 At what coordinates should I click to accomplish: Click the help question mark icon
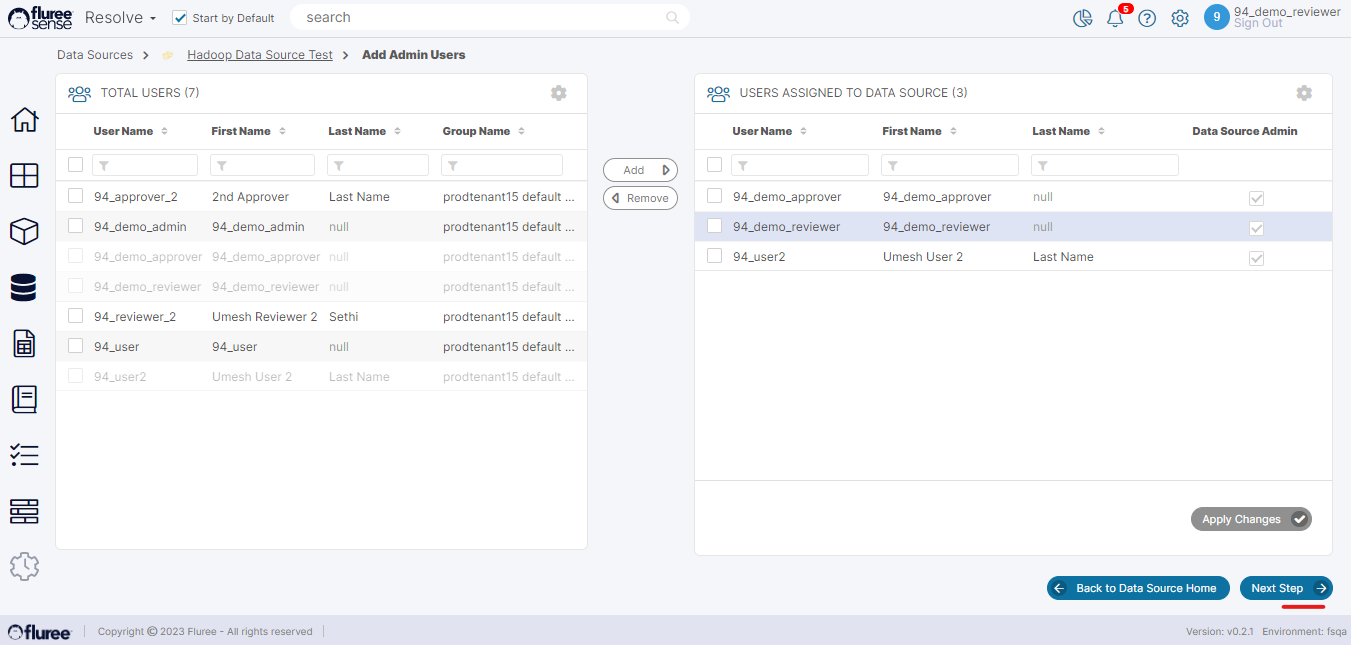coord(1147,18)
